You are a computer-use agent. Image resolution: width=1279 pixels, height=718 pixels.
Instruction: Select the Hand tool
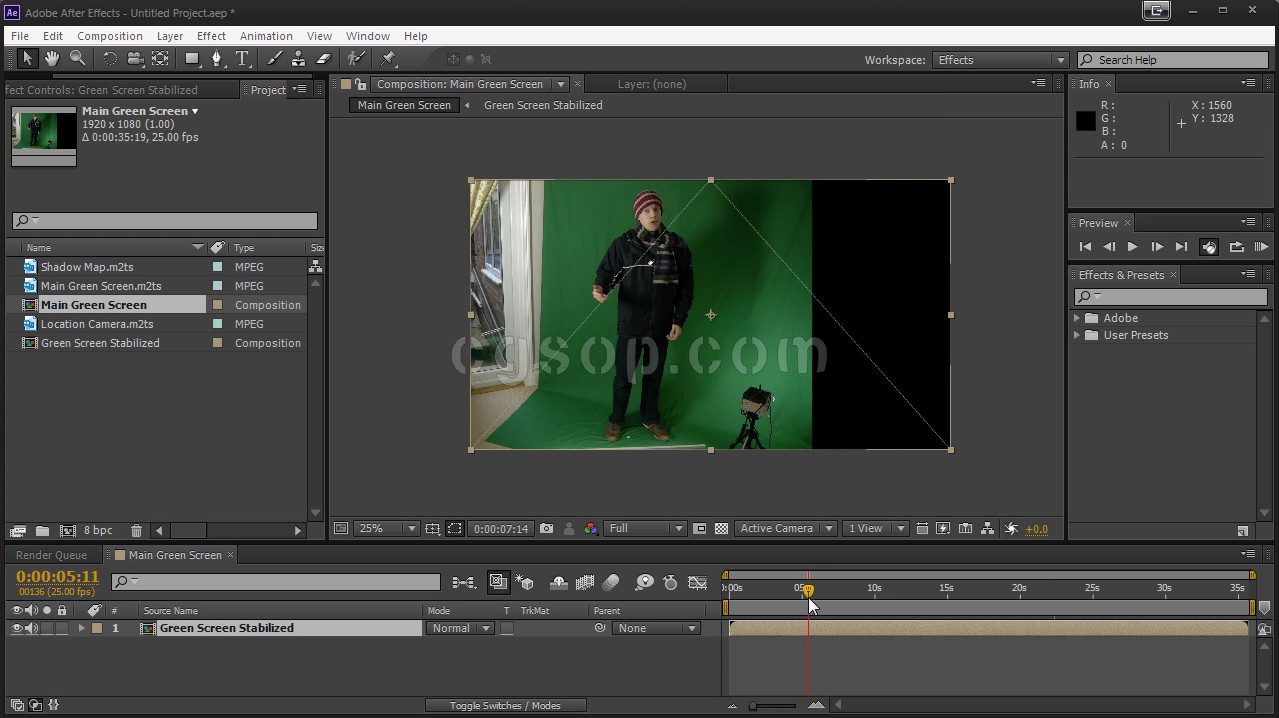(52, 59)
